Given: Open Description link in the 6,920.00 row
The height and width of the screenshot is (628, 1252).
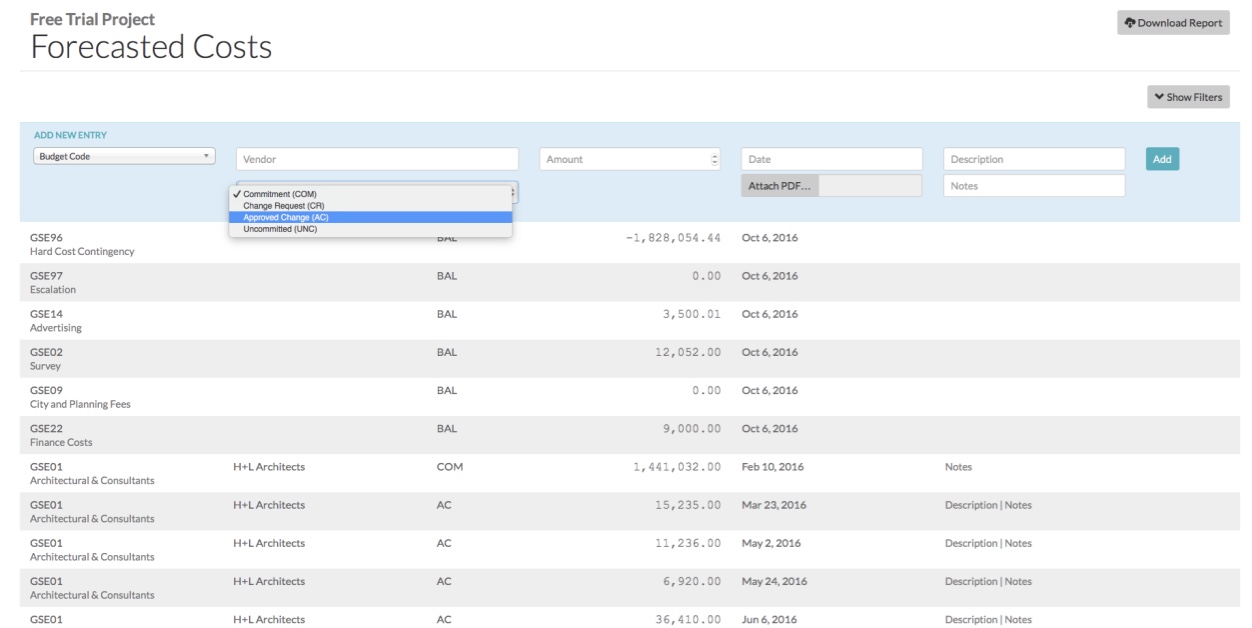Looking at the screenshot, I should [x=972, y=581].
